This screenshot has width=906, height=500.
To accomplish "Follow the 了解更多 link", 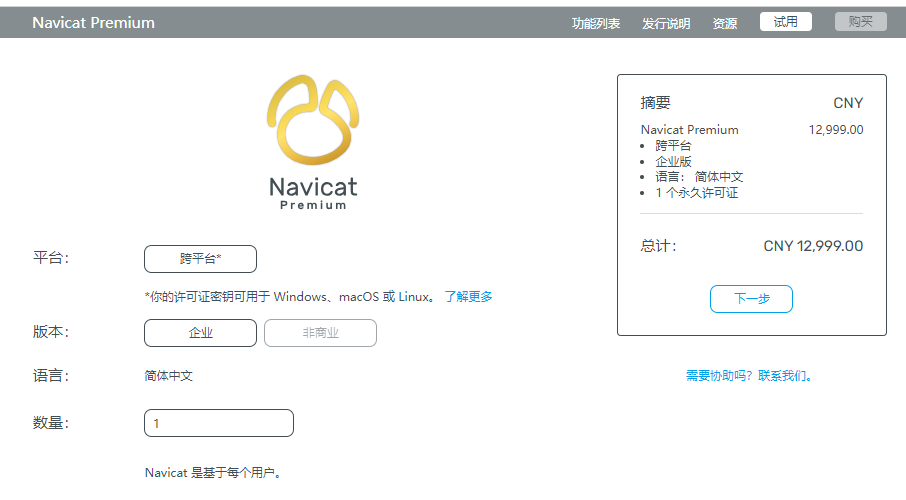I will point(469,297).
